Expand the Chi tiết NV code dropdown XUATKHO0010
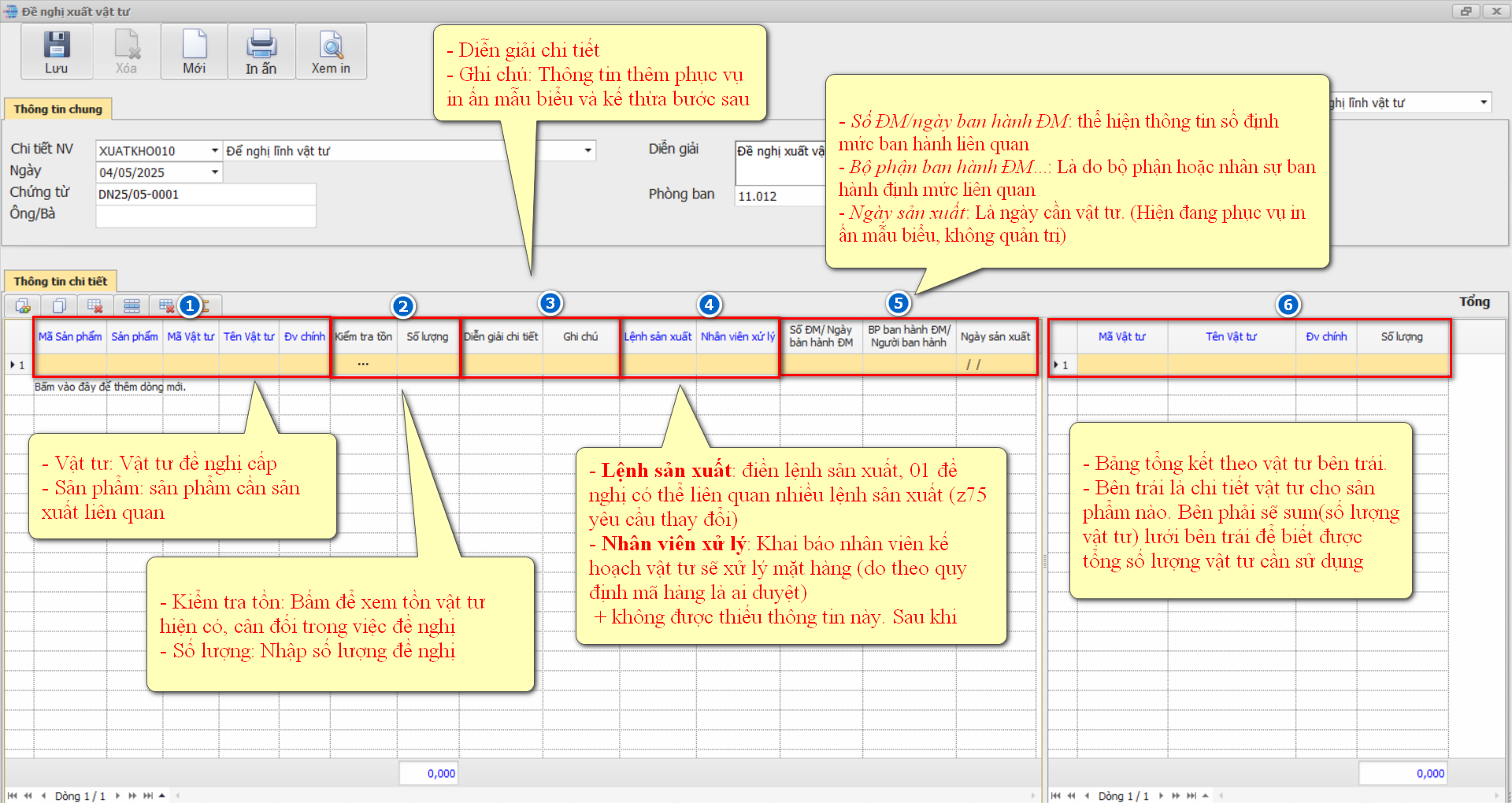The image size is (1512, 803). [x=214, y=150]
